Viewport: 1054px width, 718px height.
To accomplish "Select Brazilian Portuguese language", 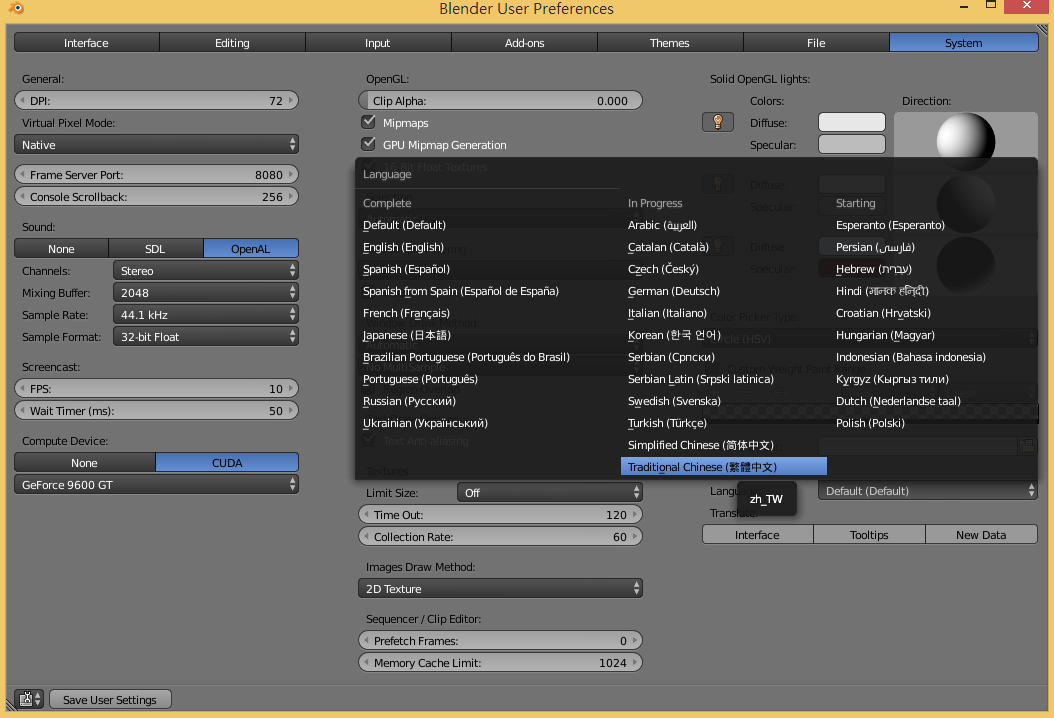I will [x=488, y=357].
